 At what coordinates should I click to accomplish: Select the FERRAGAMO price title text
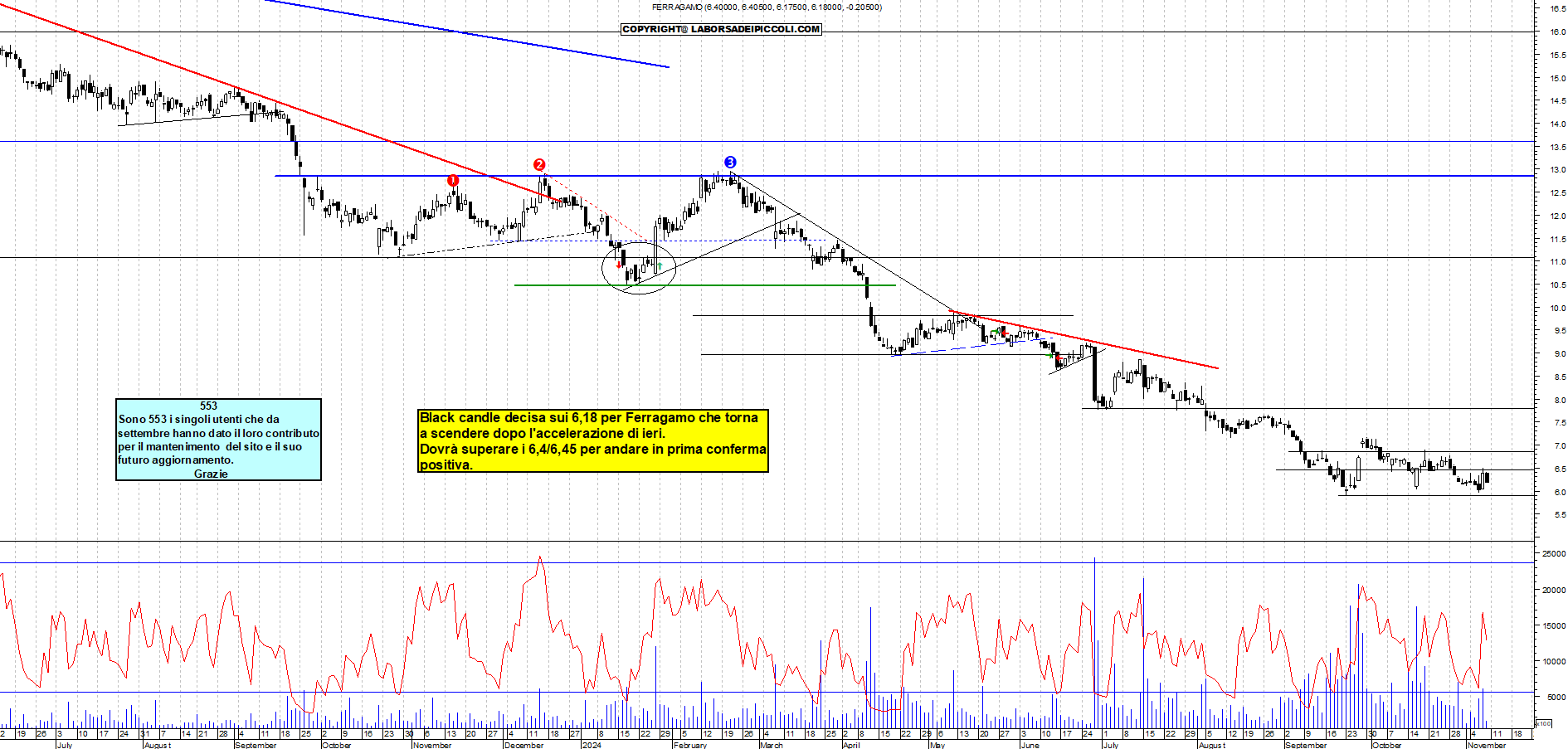click(767, 7)
